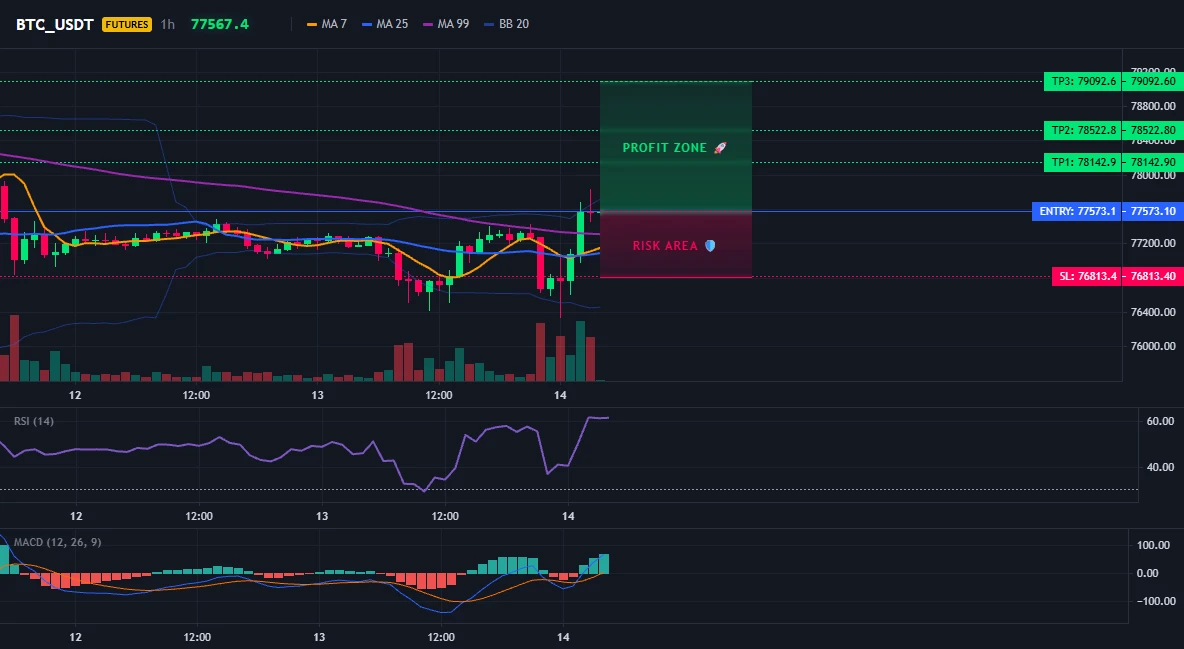
Task: Click the 60.00 RSI axis value
Action: pos(1161,421)
